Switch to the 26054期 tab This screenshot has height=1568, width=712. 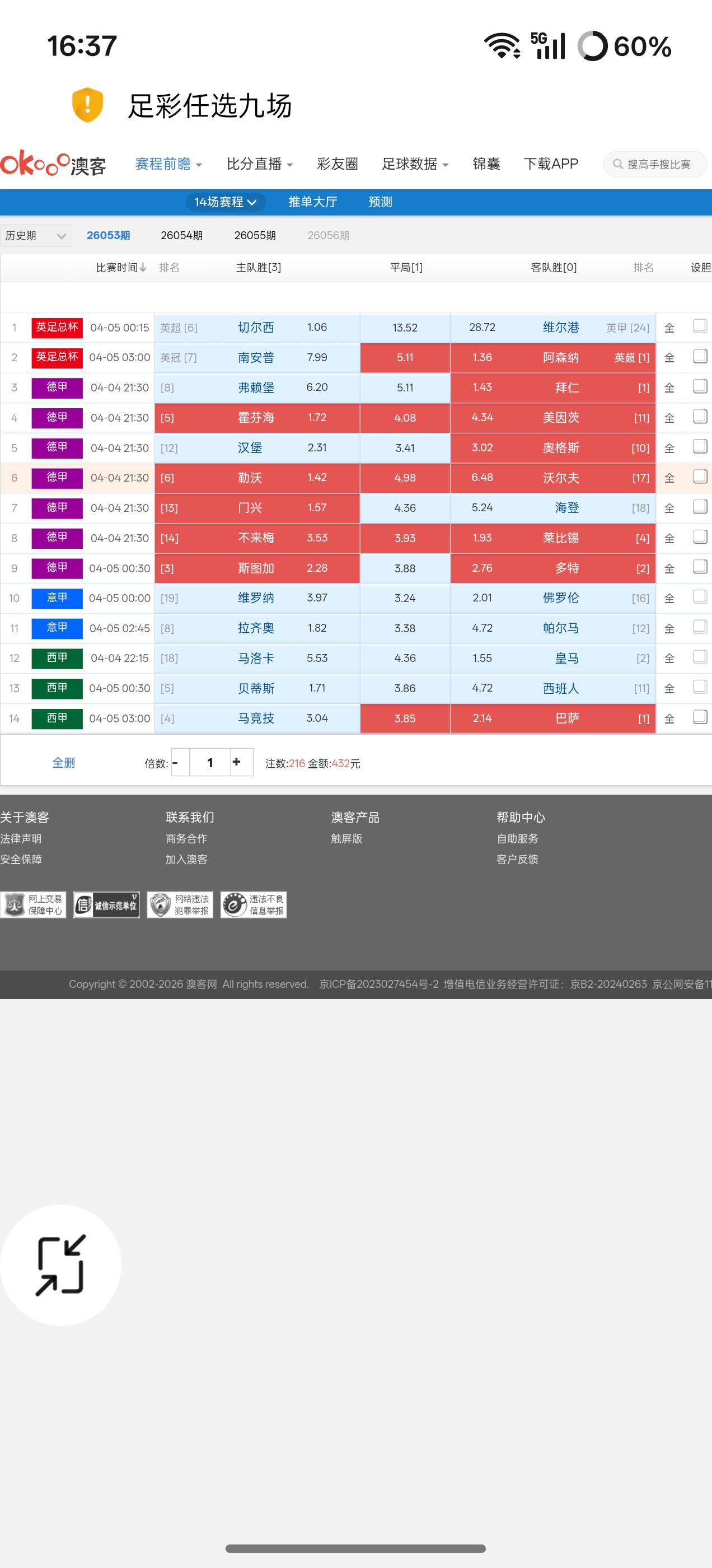181,236
